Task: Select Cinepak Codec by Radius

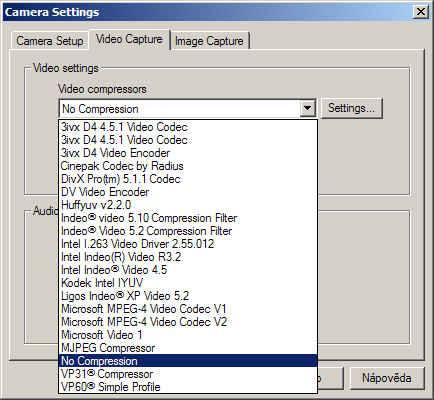Action: tap(188, 166)
